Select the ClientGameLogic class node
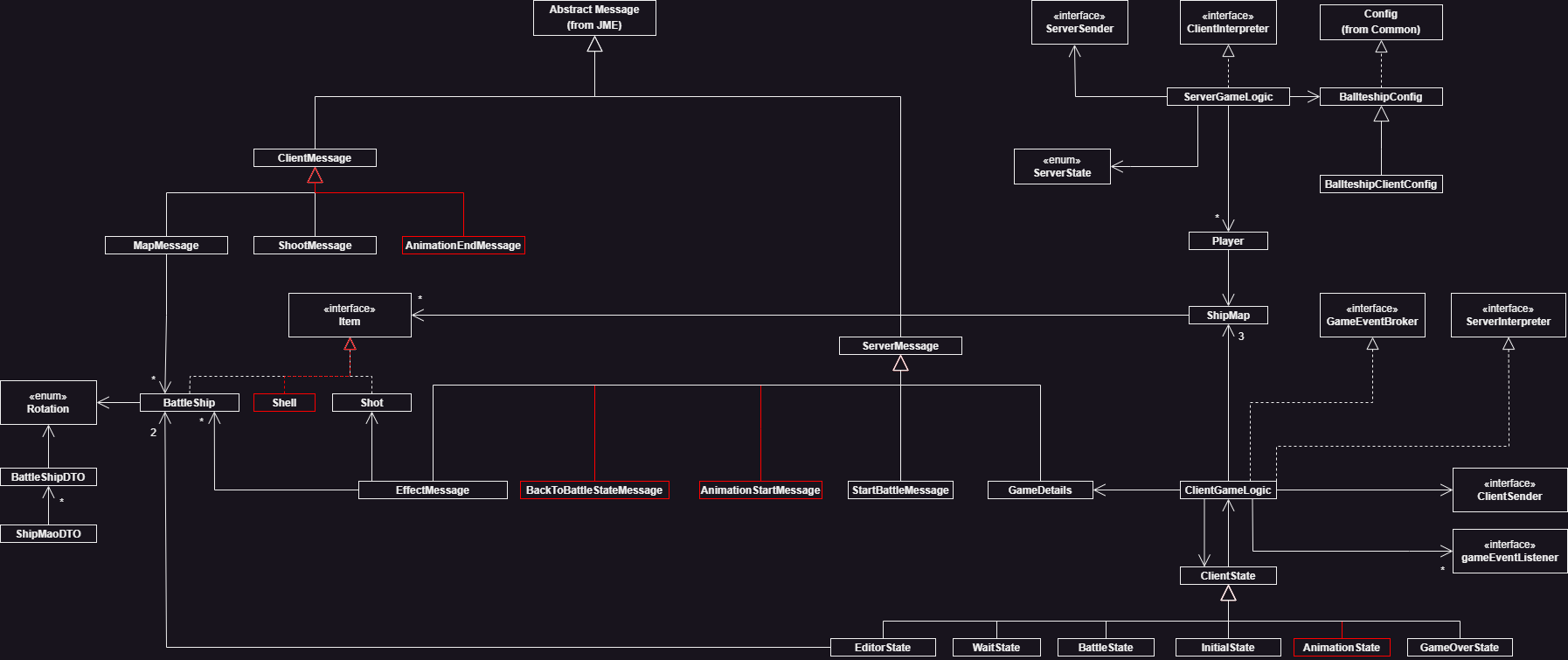The width and height of the screenshot is (1568, 660). (1228, 490)
